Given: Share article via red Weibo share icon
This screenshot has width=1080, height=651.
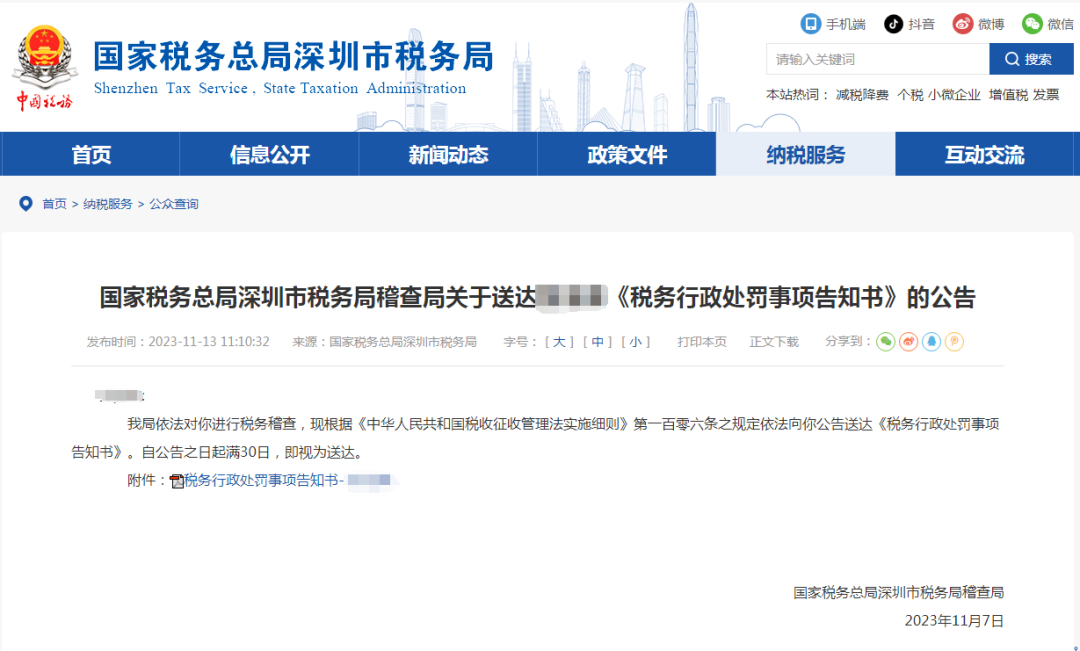Looking at the screenshot, I should tap(909, 342).
